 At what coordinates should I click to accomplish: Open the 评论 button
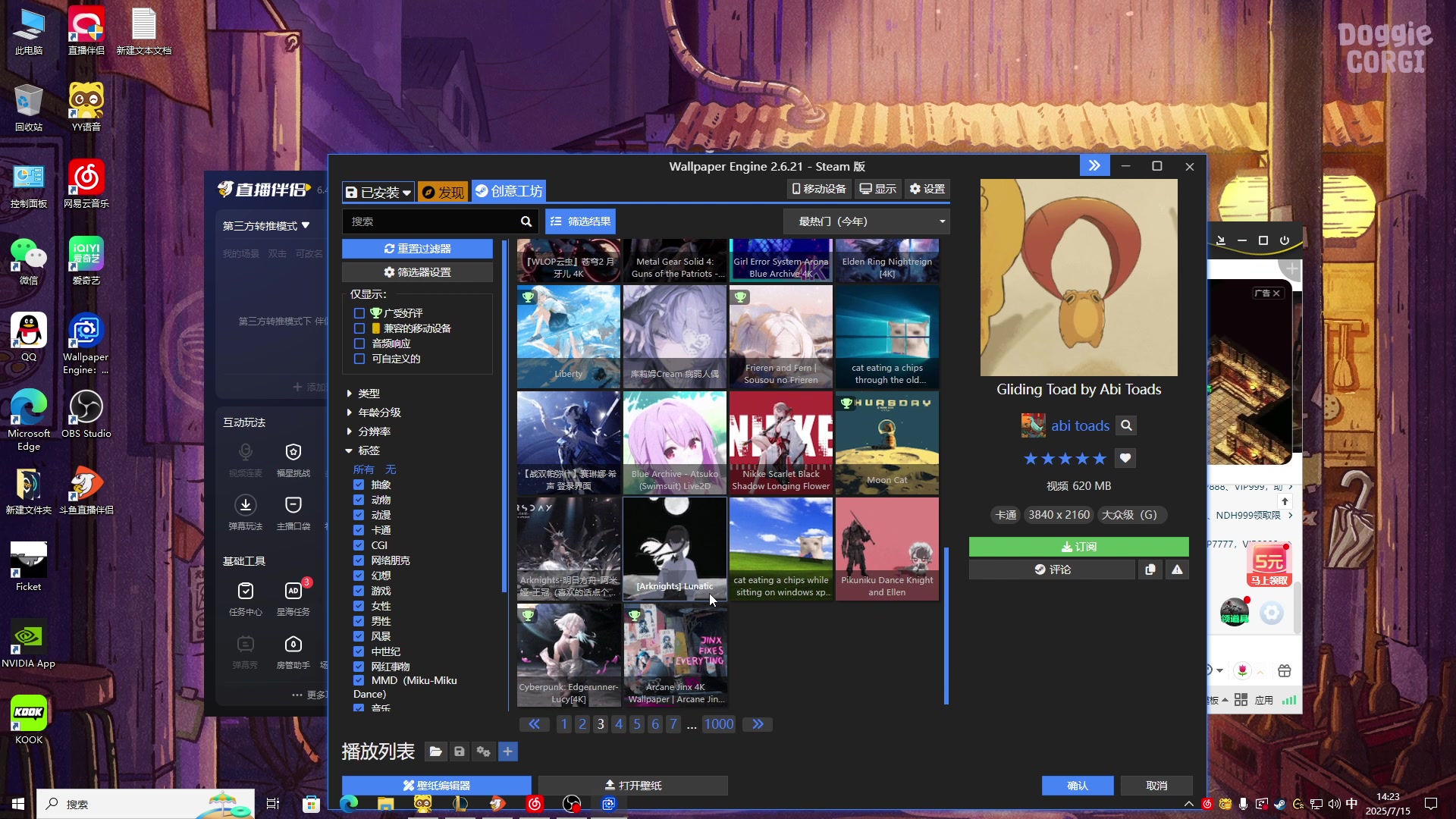pyautogui.click(x=1052, y=570)
